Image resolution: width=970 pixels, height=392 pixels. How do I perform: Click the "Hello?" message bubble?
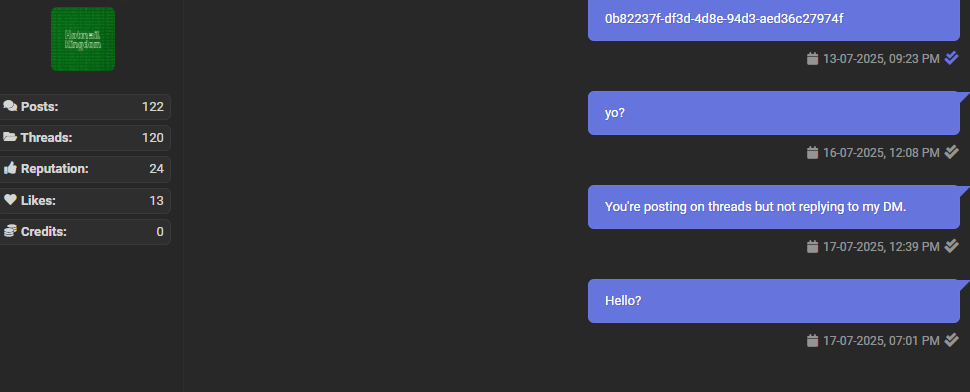click(x=773, y=301)
